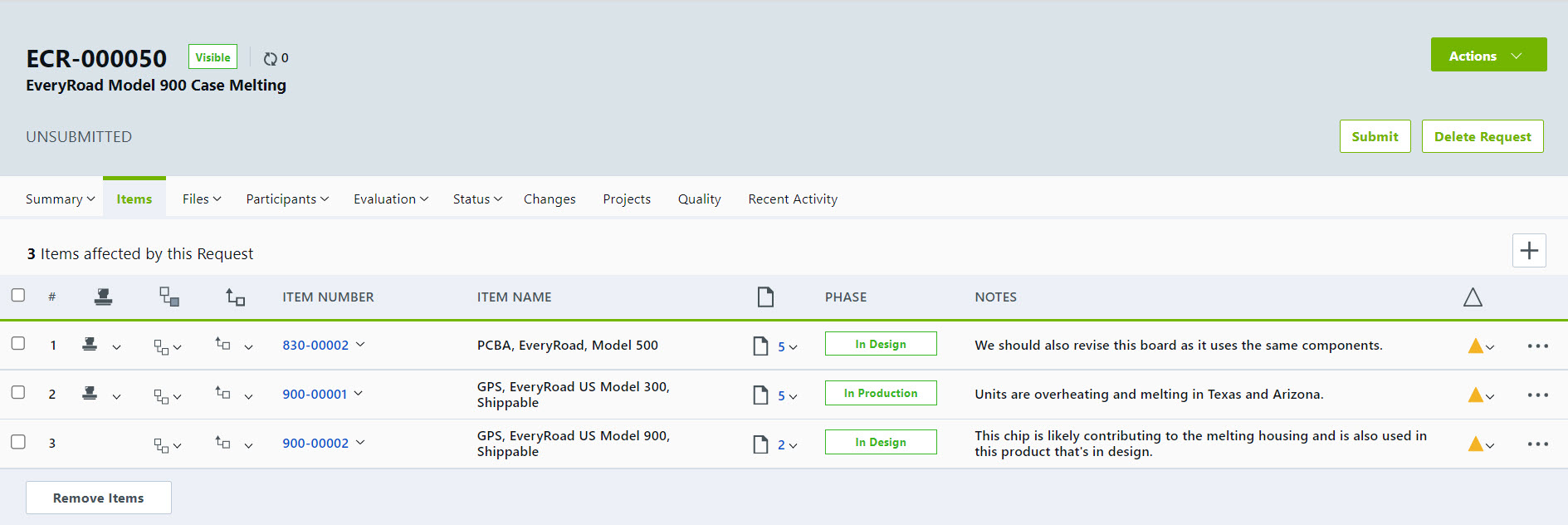Click the In Production phase badge
The height and width of the screenshot is (525, 1568).
(880, 394)
